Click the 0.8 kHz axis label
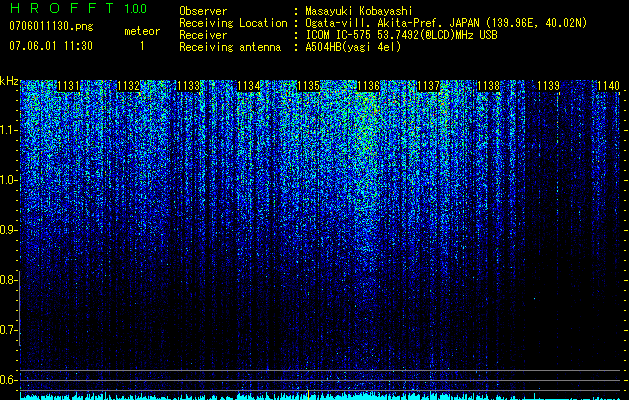629x400 pixels. click(8, 280)
